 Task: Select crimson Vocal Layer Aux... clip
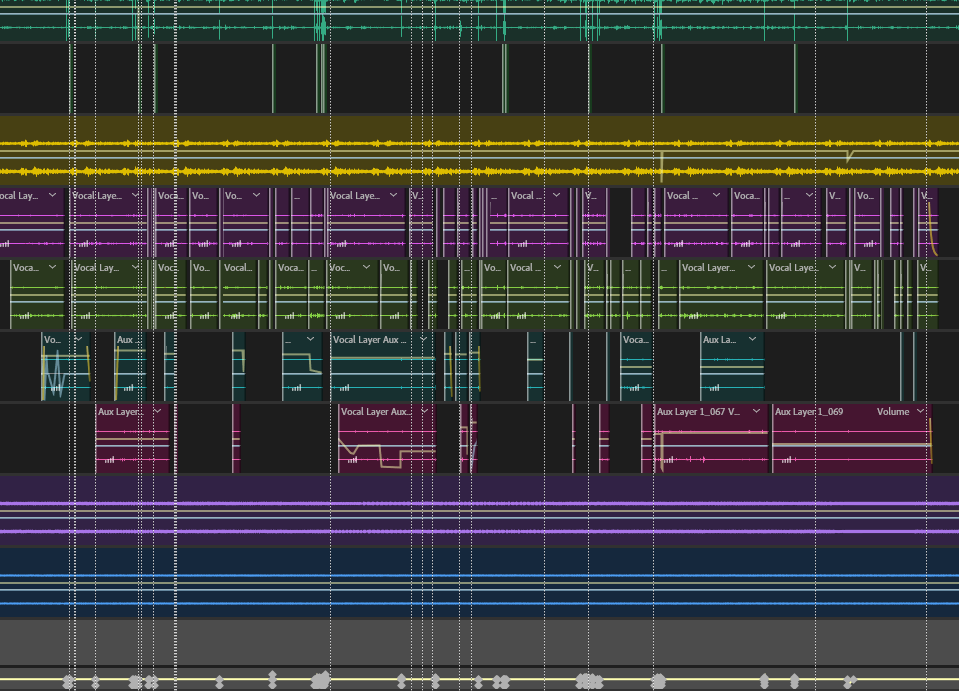387,438
